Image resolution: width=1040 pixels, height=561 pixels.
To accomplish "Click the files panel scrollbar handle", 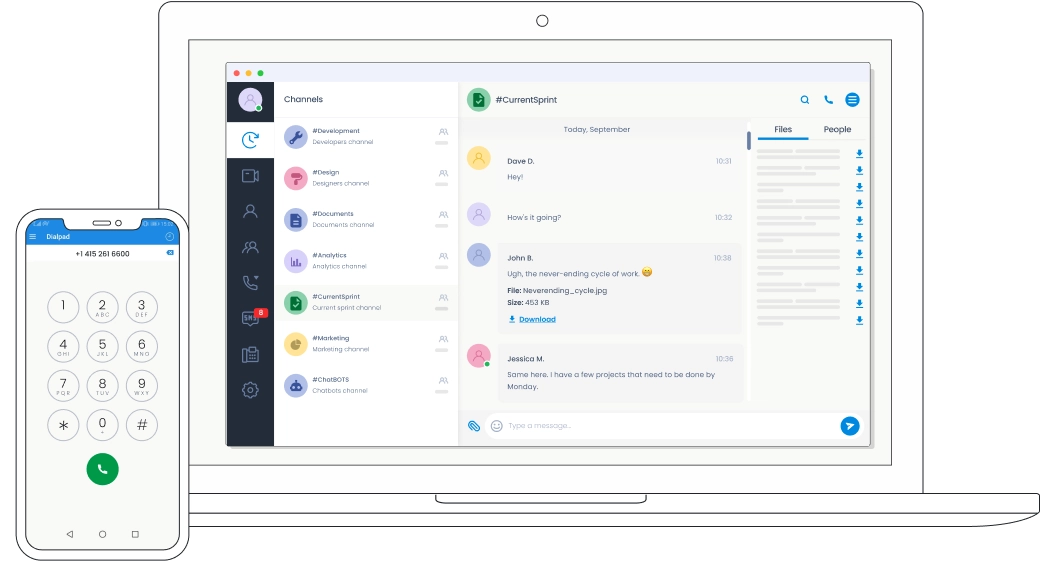I will pyautogui.click(x=749, y=140).
